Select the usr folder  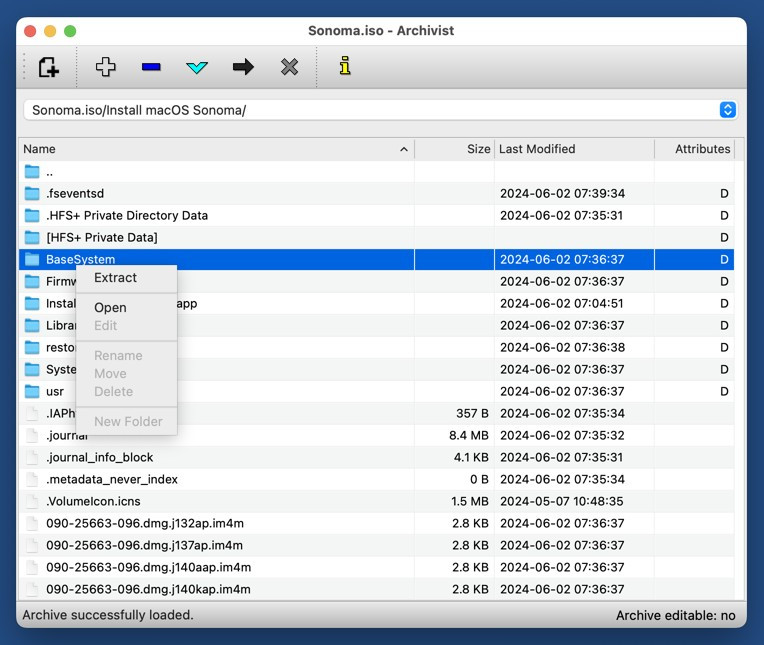click(x=376, y=391)
